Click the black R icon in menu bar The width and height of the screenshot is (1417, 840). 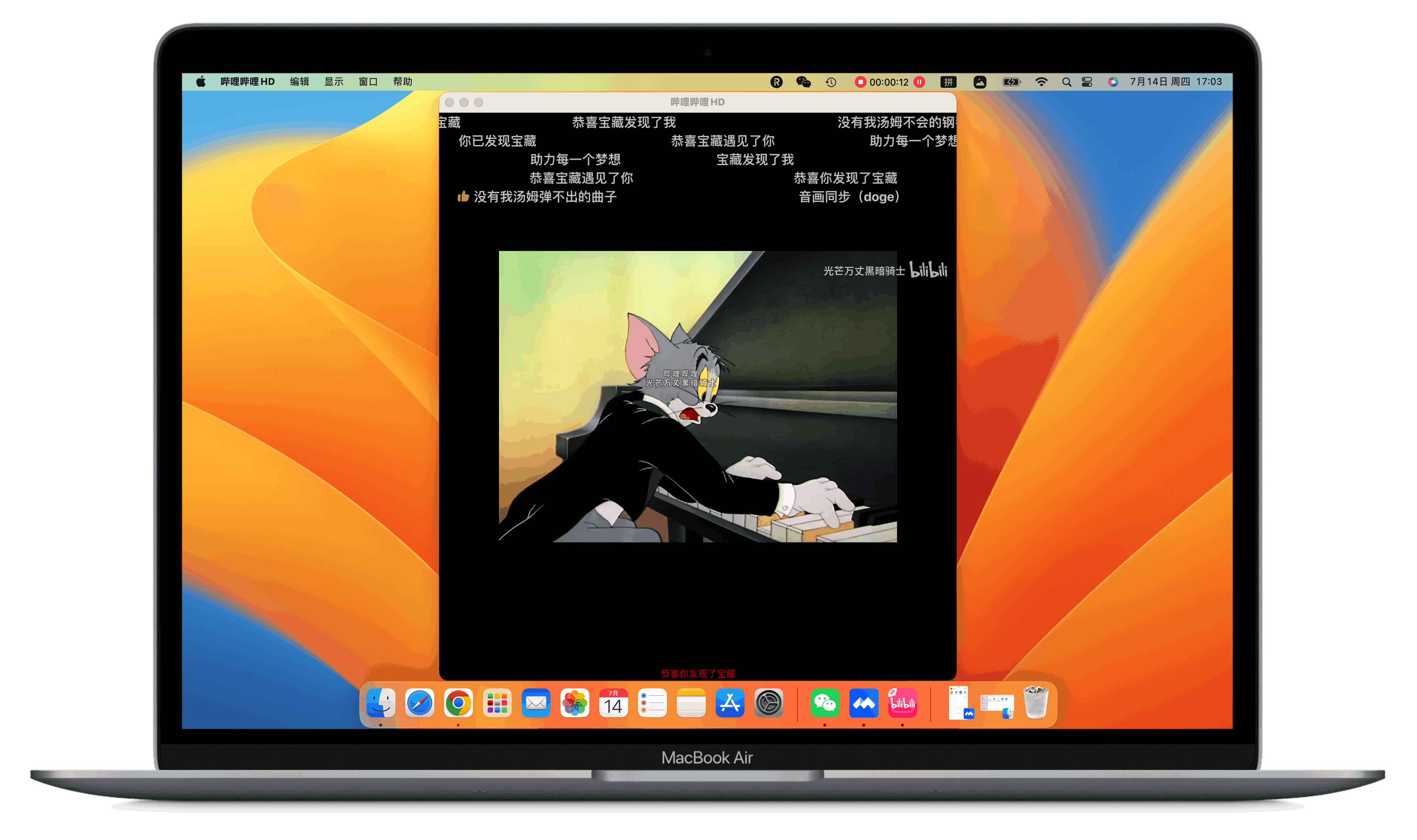(x=776, y=82)
